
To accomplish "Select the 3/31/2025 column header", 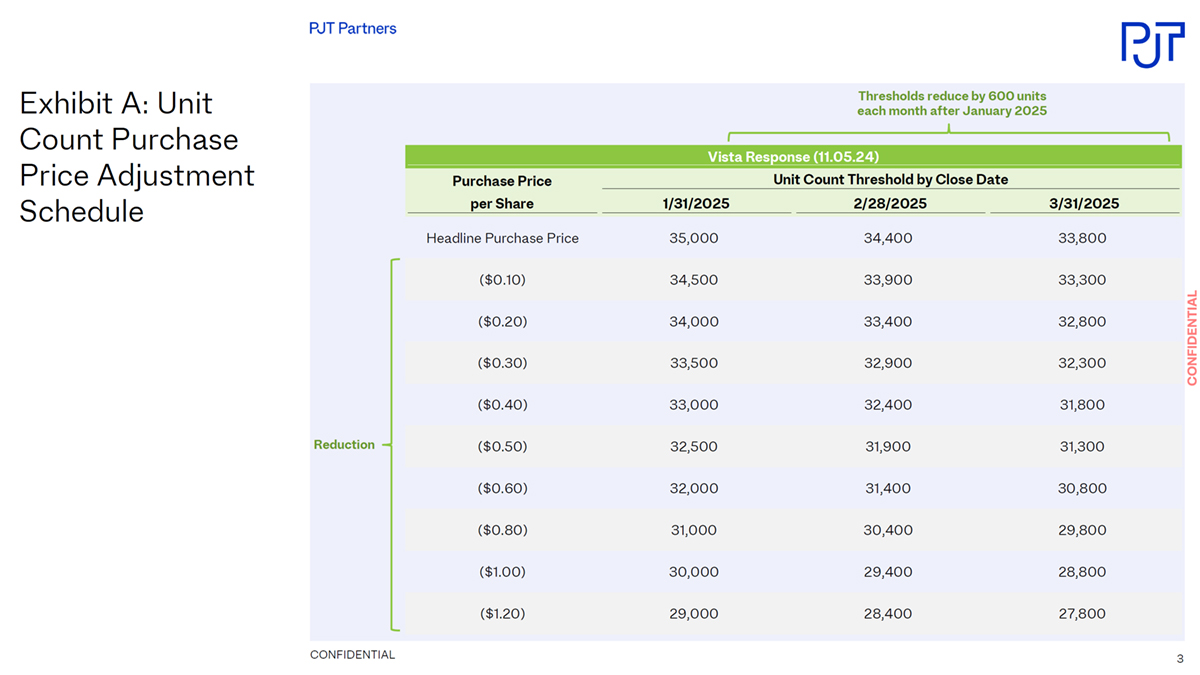I will (1082, 203).
